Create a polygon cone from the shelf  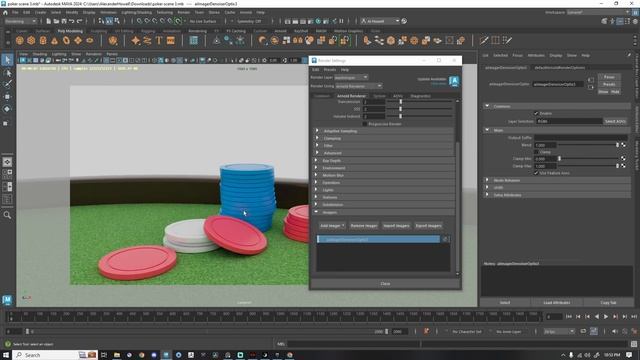click(x=55, y=40)
